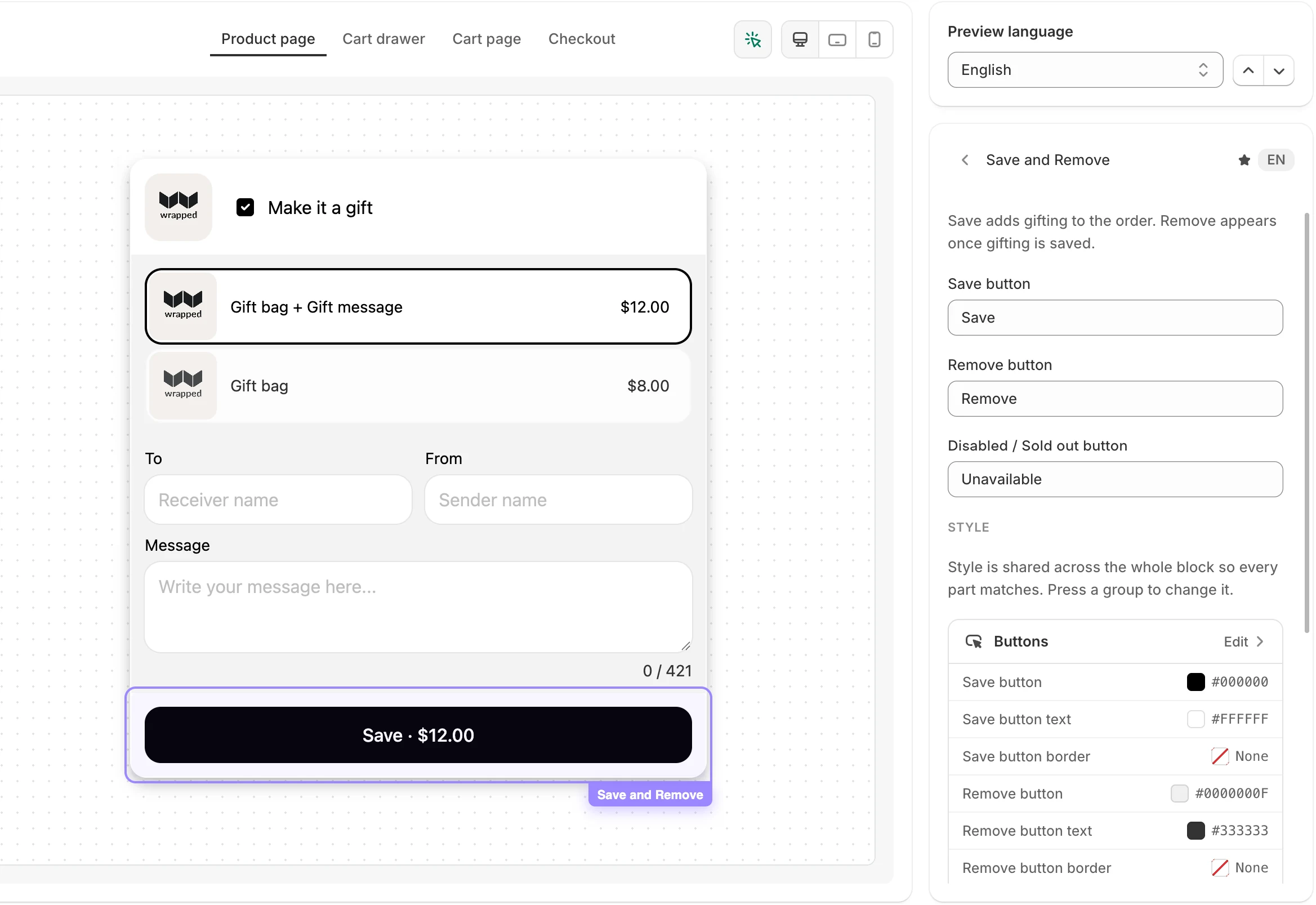Click the Gift bag + Gift message thumbnail
This screenshot has width=1316, height=905.
pyautogui.click(x=183, y=307)
